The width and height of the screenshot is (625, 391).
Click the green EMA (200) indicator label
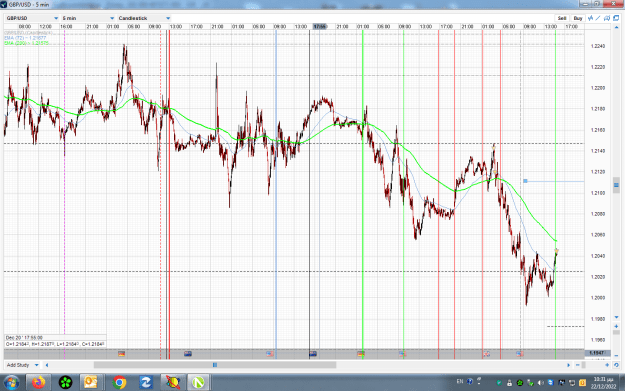(x=27, y=43)
